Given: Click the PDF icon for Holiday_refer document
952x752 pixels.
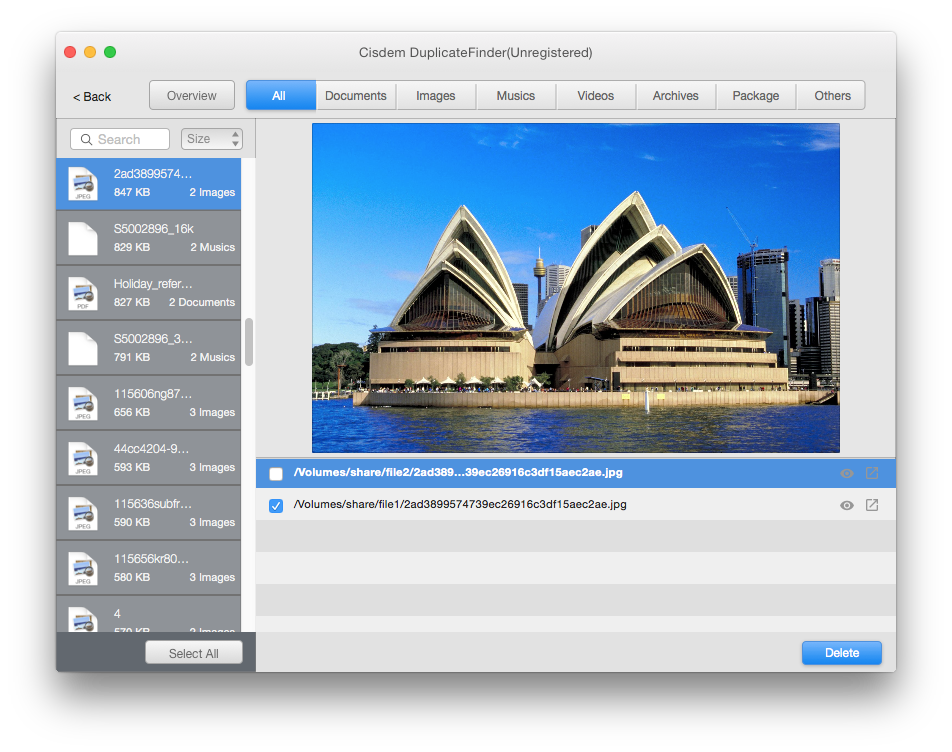Looking at the screenshot, I should [82, 294].
